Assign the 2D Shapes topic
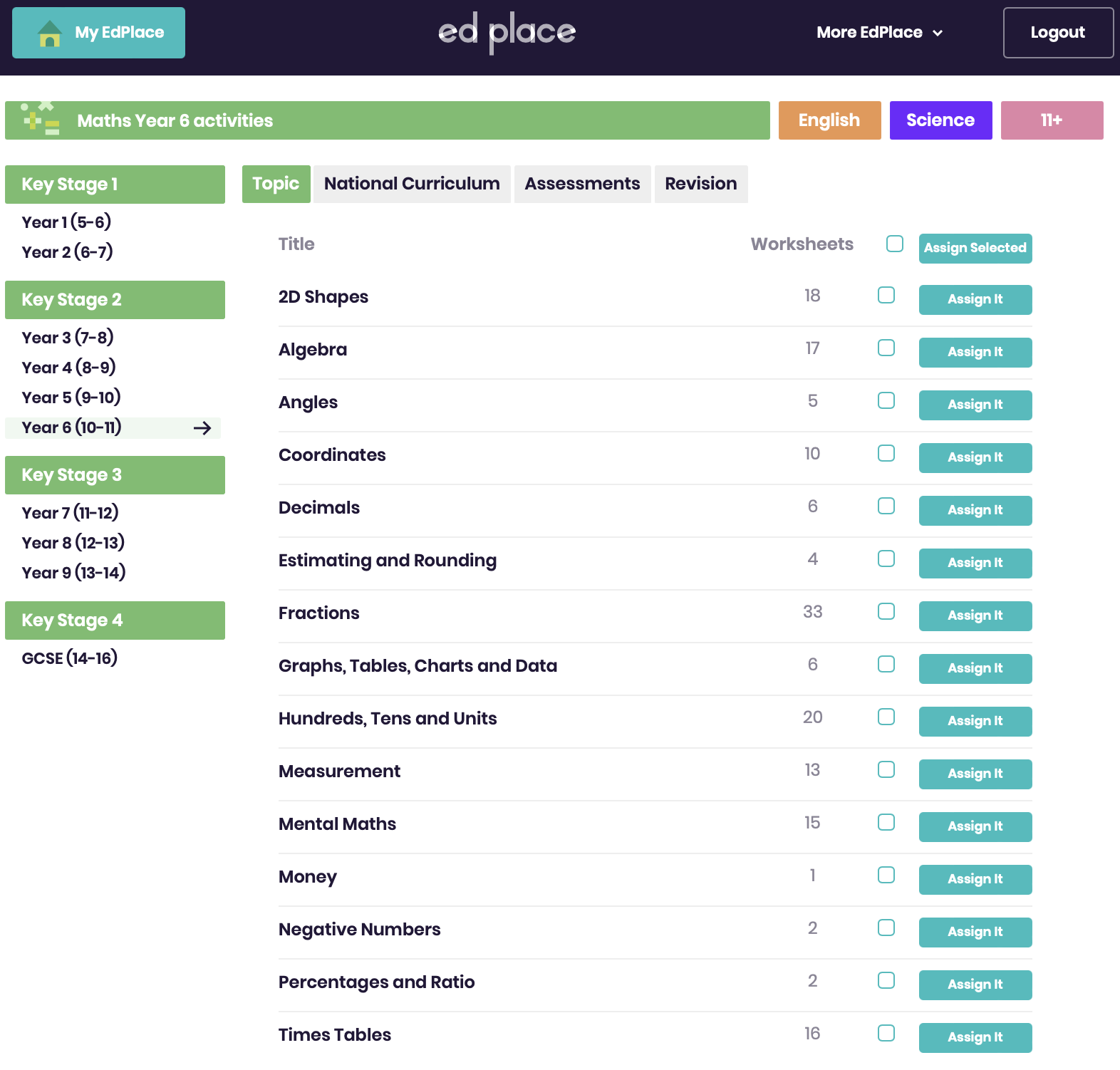This screenshot has height=1070, width=1120. pos(975,300)
